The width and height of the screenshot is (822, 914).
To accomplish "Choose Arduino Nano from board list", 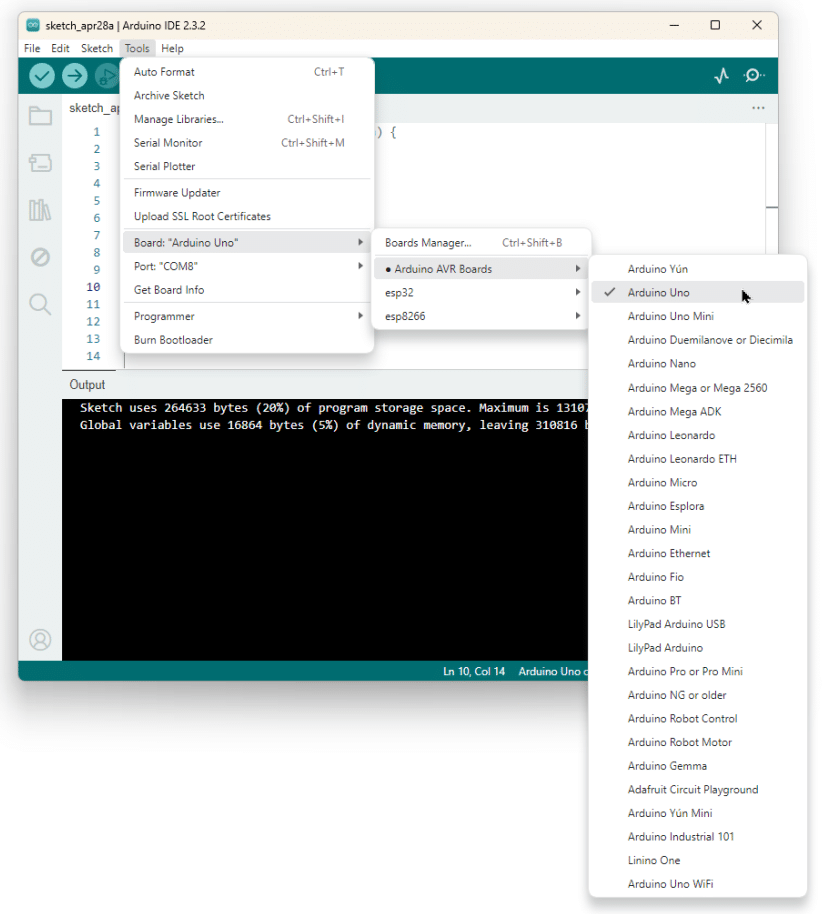I will point(661,364).
